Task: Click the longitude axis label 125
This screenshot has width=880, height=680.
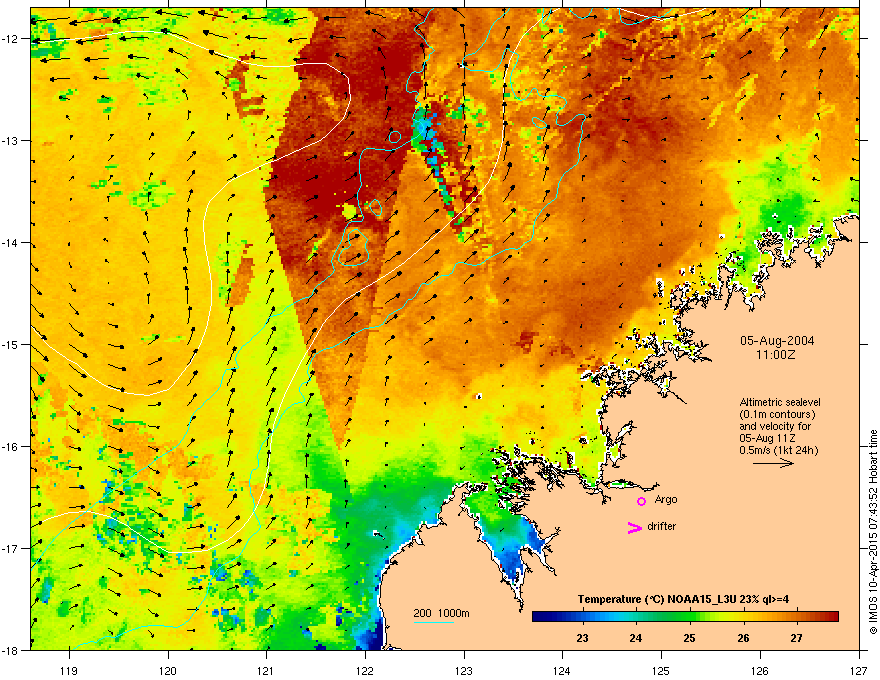Action: point(661,670)
